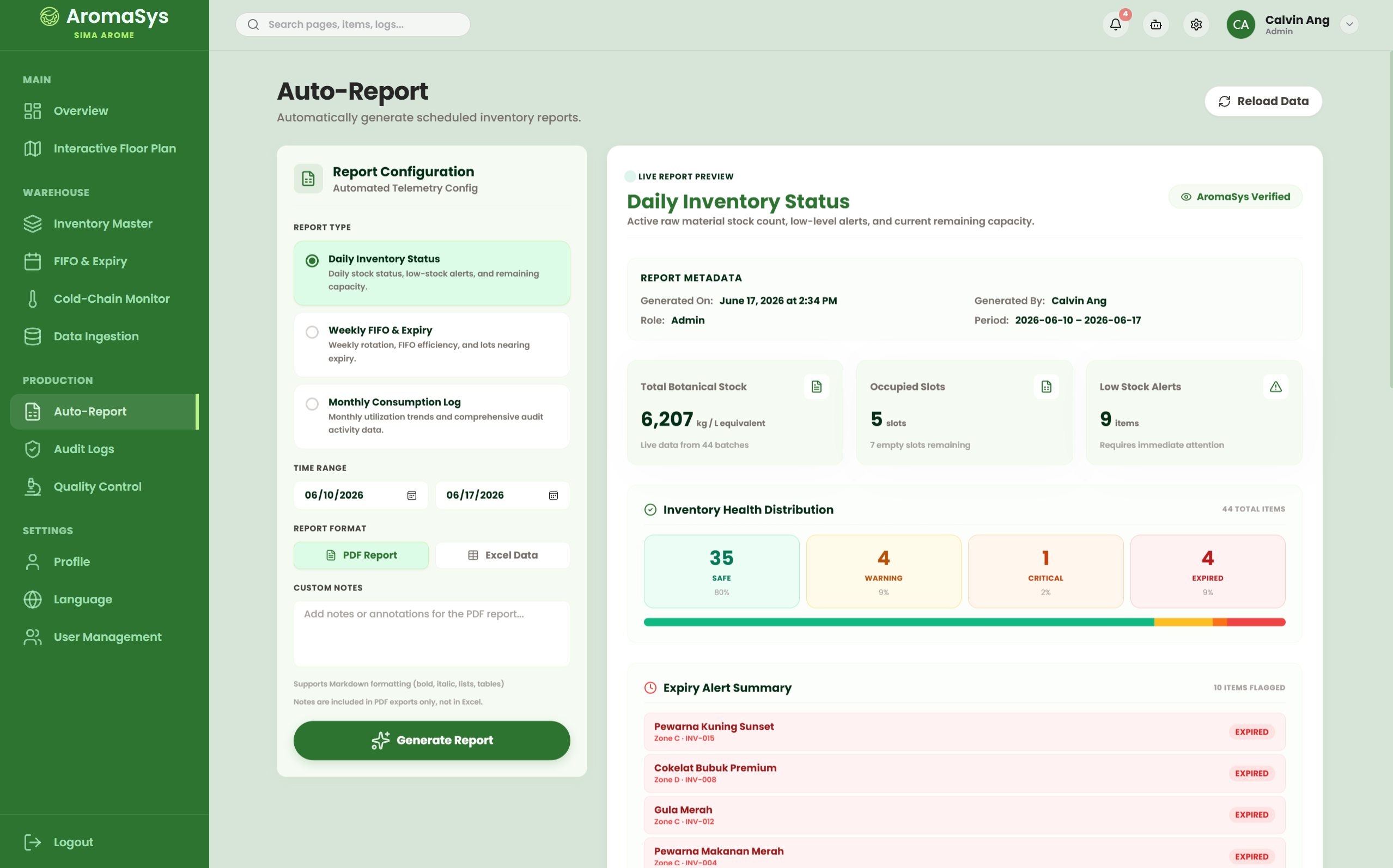
Task: Open the AI assistant robot icon
Action: (1156, 24)
